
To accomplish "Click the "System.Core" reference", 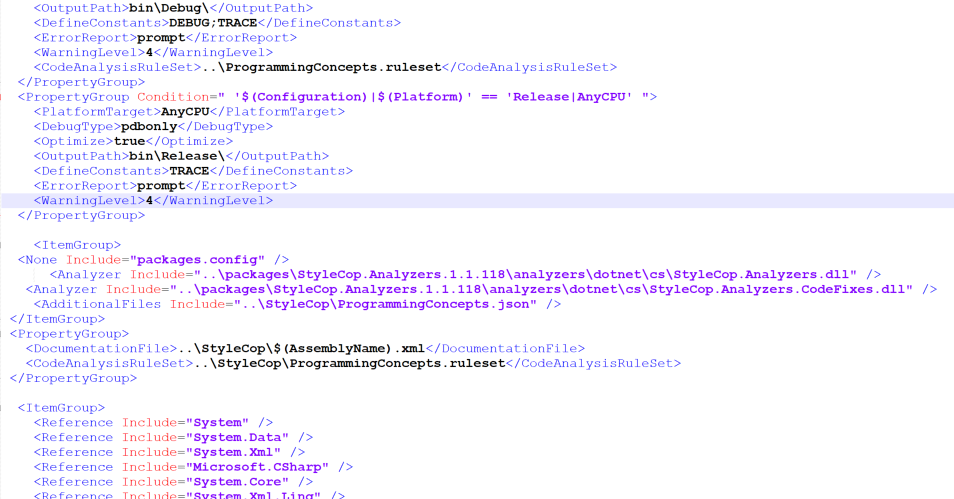I will click(x=237, y=482).
